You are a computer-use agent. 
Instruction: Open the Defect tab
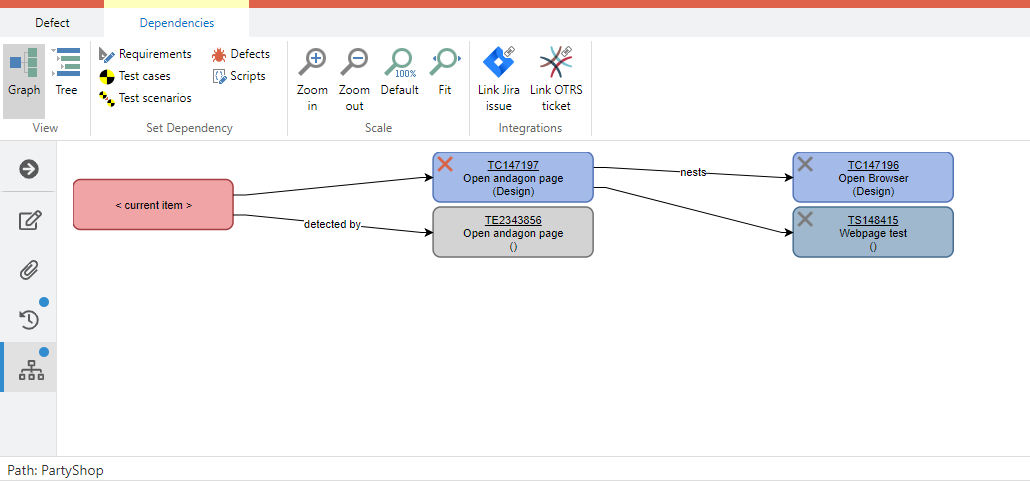point(52,23)
